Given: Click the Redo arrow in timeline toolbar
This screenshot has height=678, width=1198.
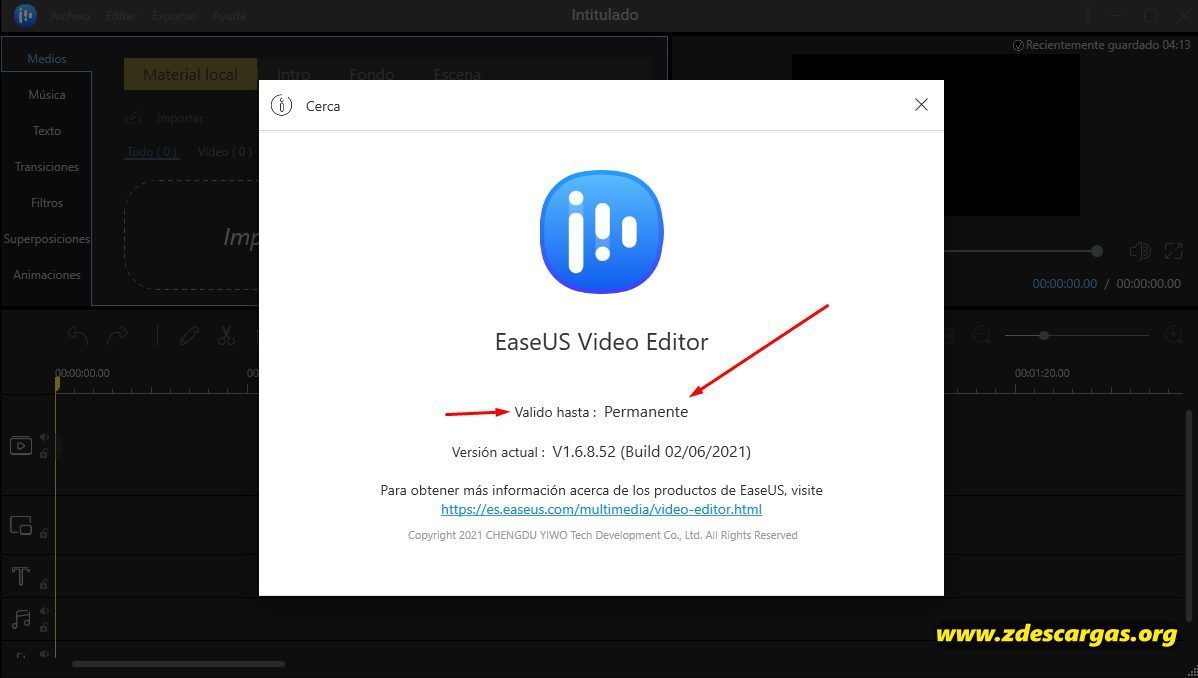Looking at the screenshot, I should [118, 336].
